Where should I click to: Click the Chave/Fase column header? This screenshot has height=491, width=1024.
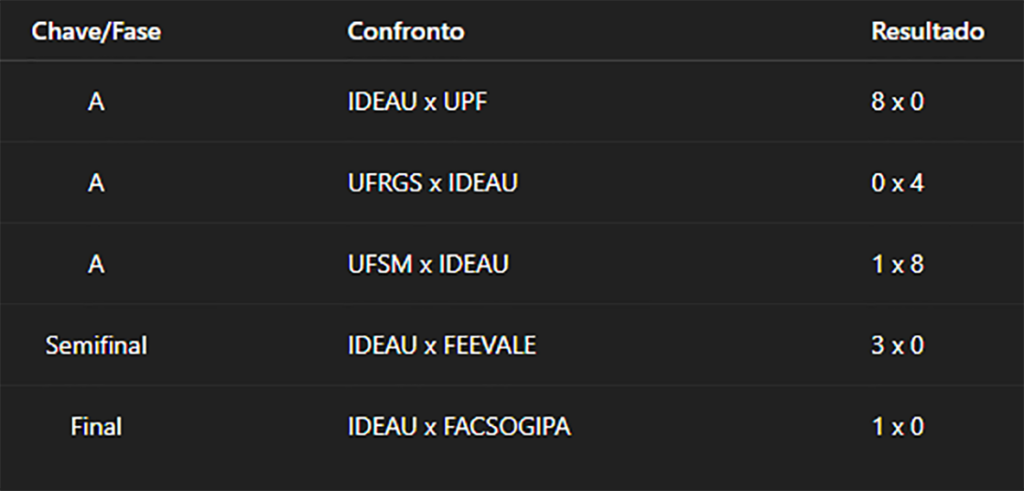tap(96, 31)
